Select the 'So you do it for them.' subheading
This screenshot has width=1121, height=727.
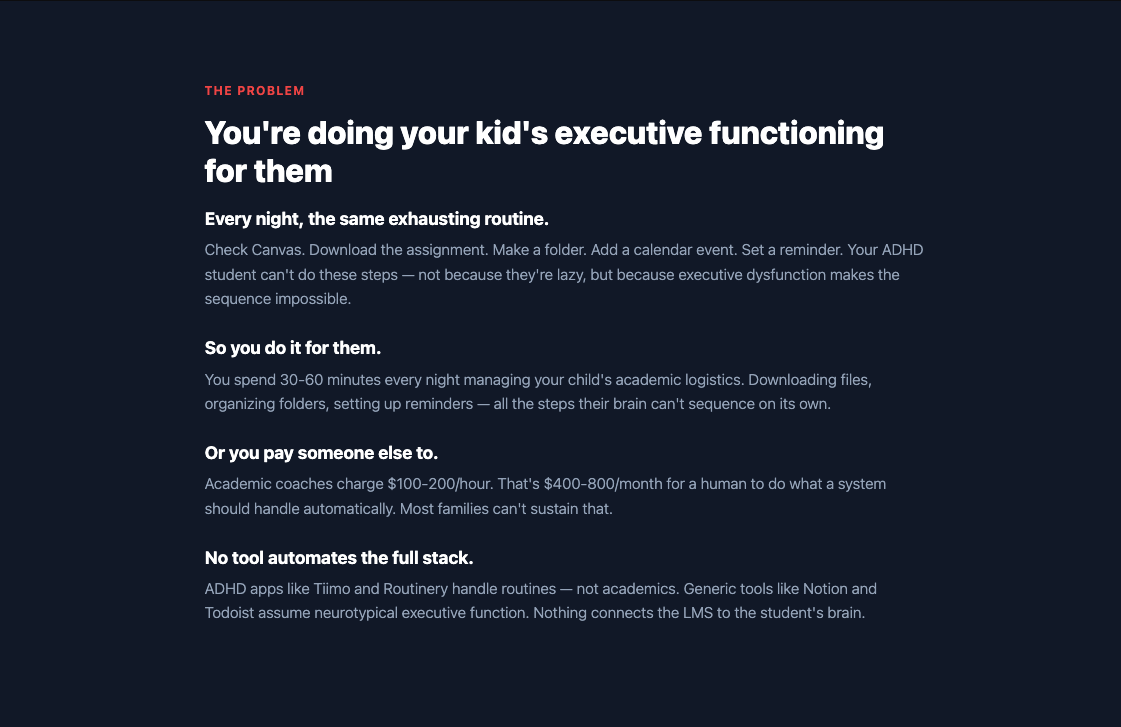coord(292,348)
